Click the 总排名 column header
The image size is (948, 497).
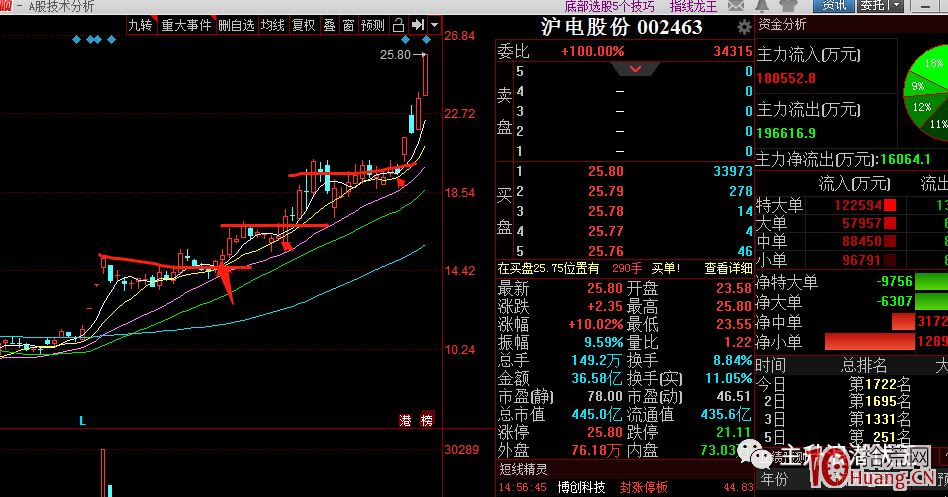(x=864, y=365)
